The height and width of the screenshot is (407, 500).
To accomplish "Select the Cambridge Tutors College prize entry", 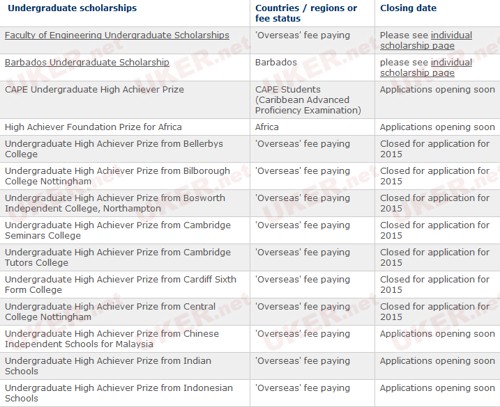I will tap(118, 257).
